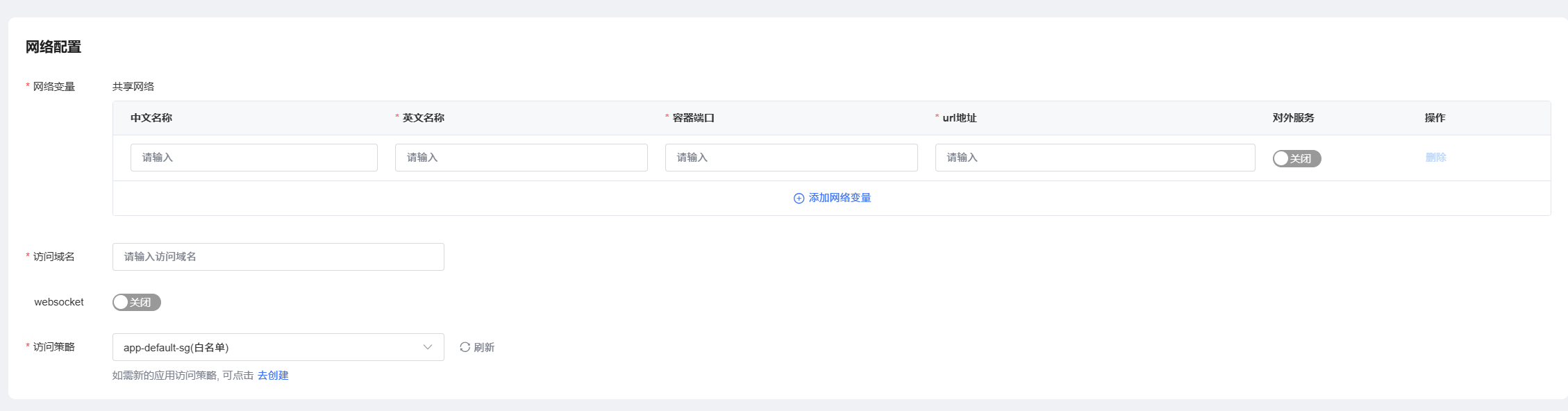Select the 容器端口 input field

791,158
